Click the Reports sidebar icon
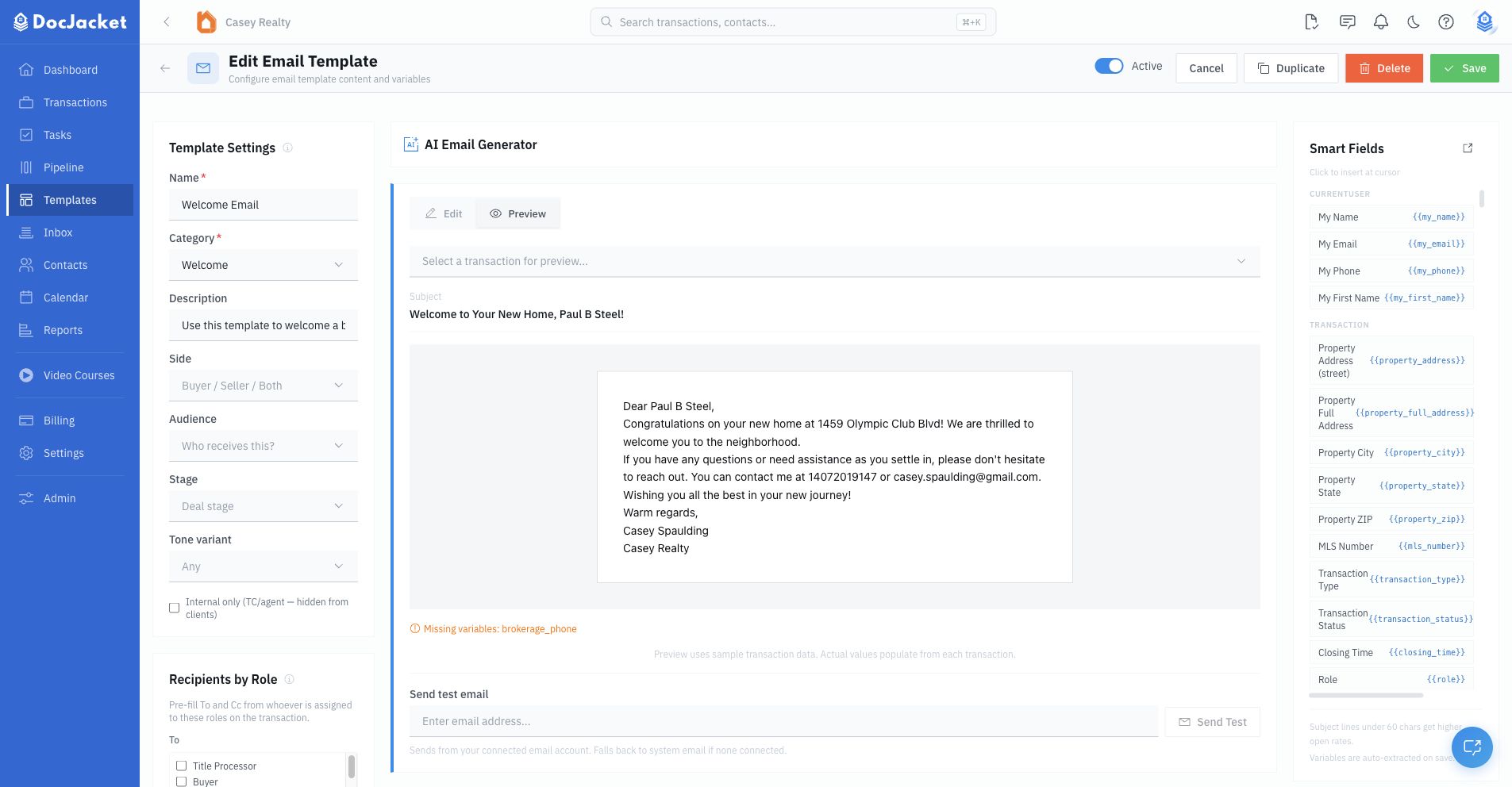1512x787 pixels. point(26,330)
